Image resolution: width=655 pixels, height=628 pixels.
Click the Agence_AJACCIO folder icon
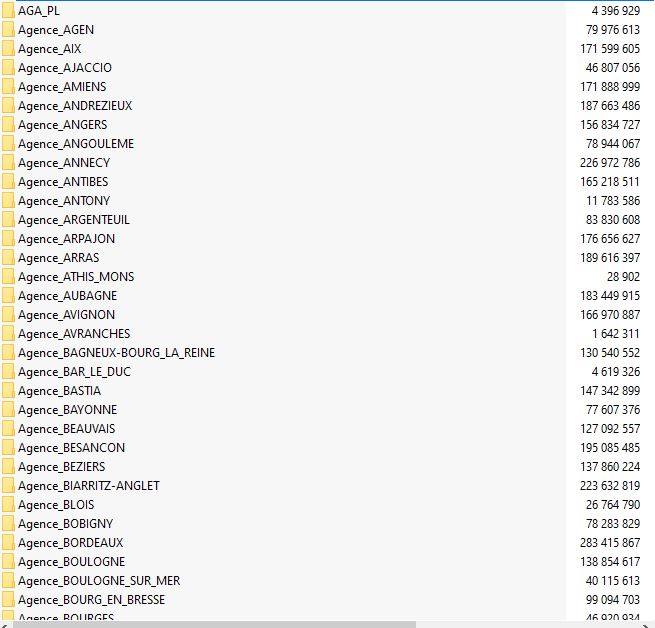click(x=8, y=68)
